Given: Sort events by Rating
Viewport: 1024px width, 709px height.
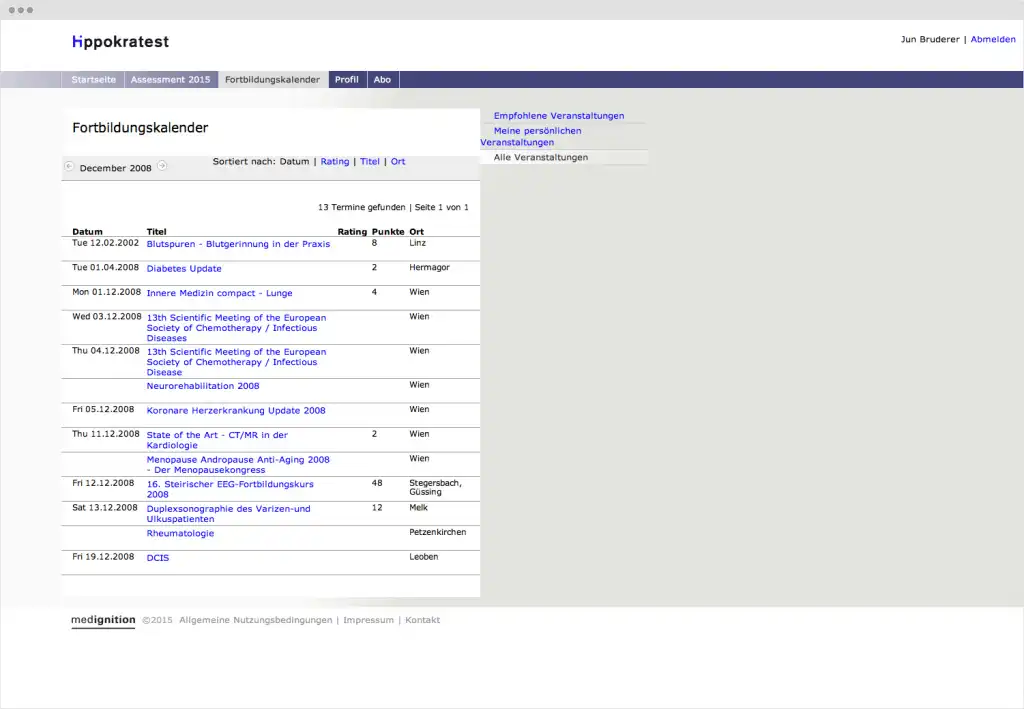Looking at the screenshot, I should [x=335, y=162].
